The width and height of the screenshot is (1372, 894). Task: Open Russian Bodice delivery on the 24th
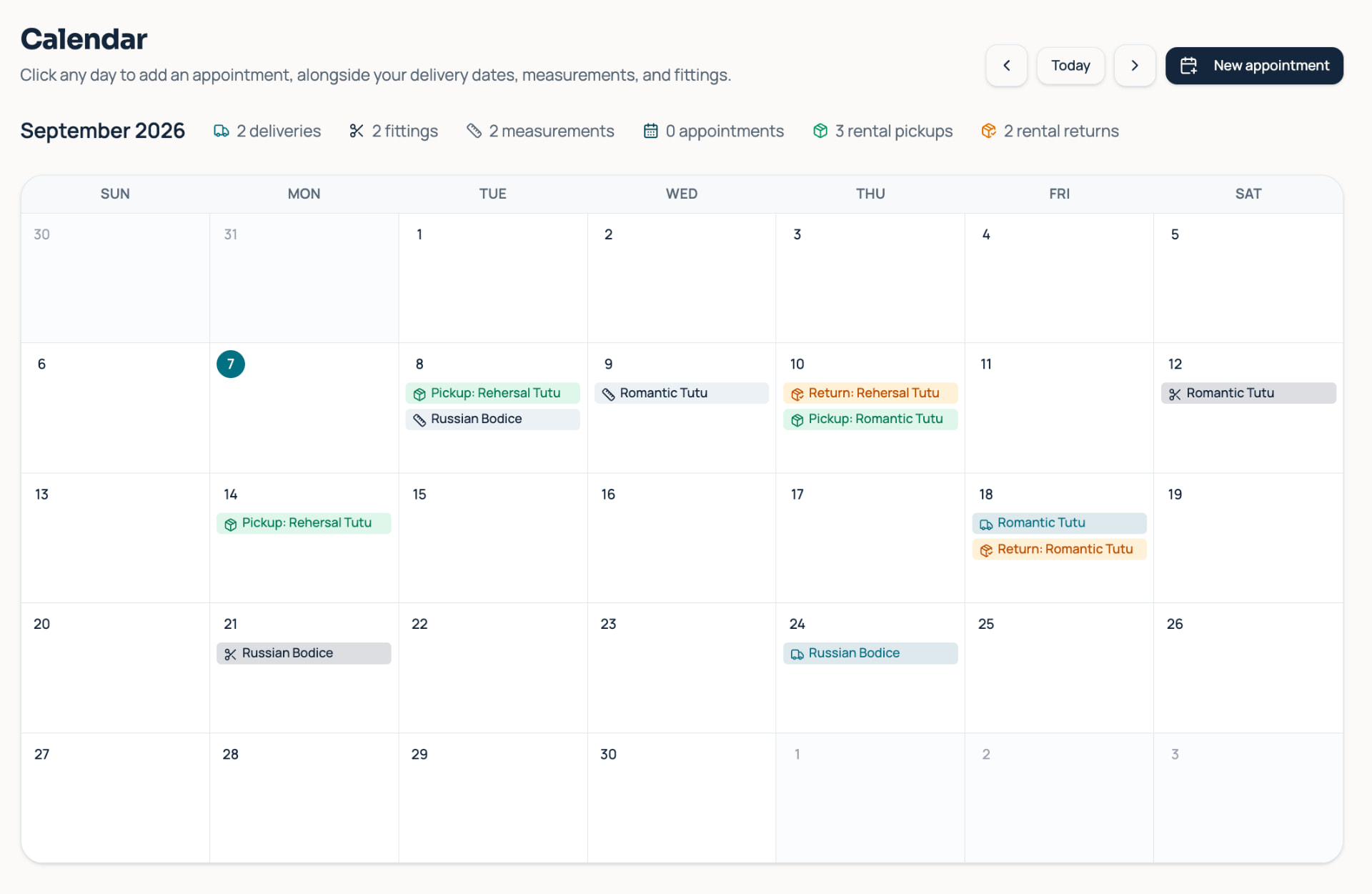coord(870,653)
